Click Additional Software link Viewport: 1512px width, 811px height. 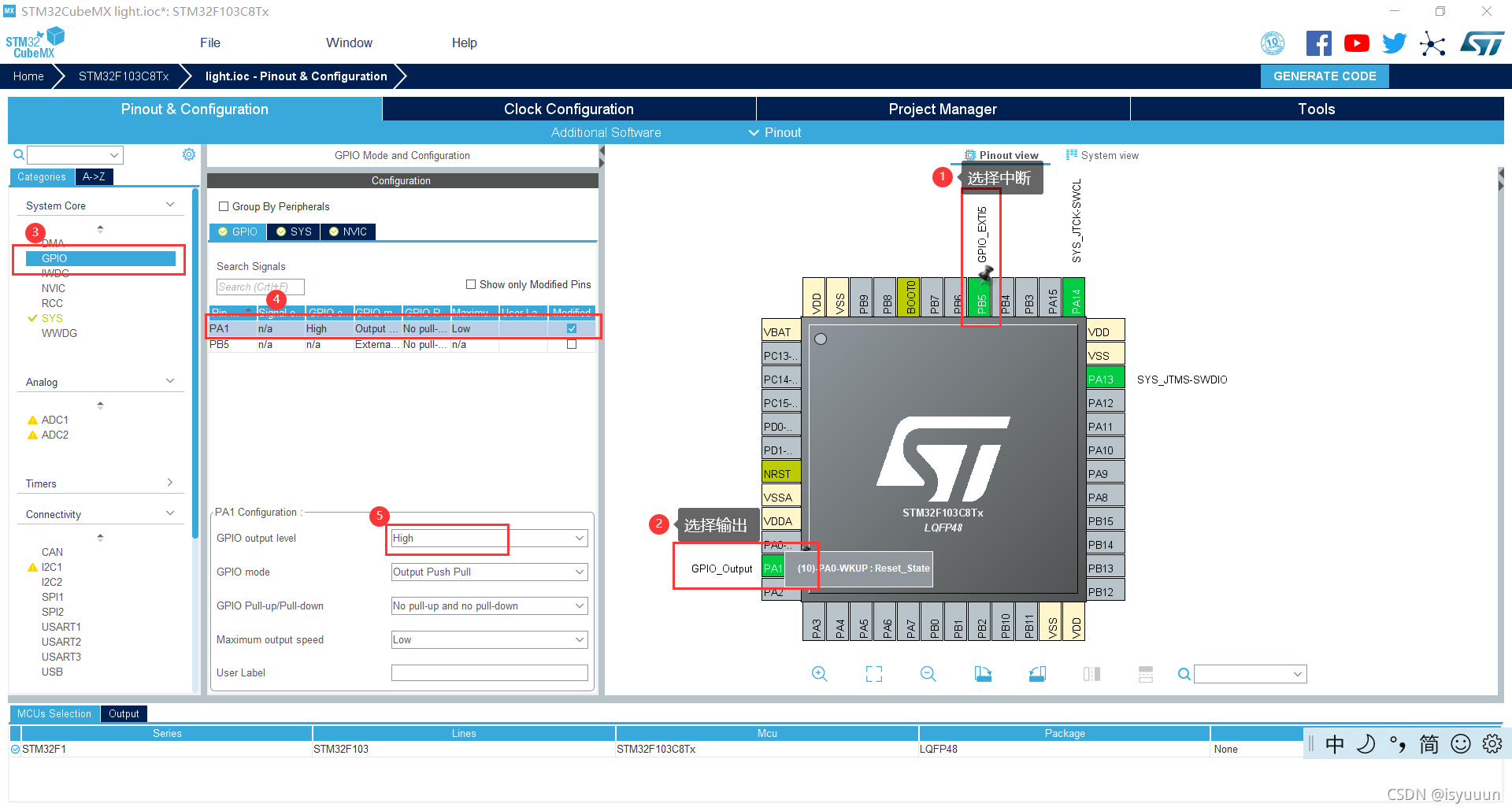pyautogui.click(x=606, y=132)
